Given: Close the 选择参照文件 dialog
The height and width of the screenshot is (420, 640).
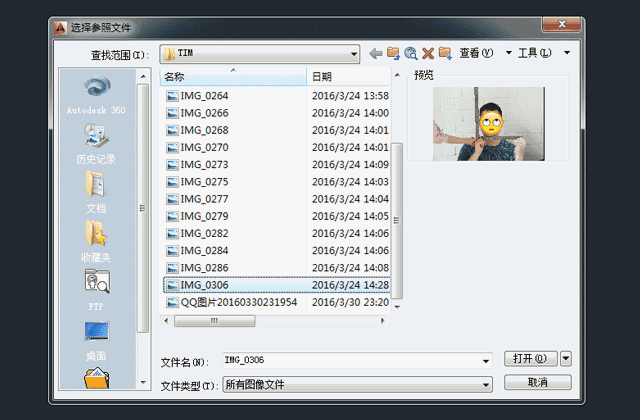Looking at the screenshot, I should (x=562, y=24).
